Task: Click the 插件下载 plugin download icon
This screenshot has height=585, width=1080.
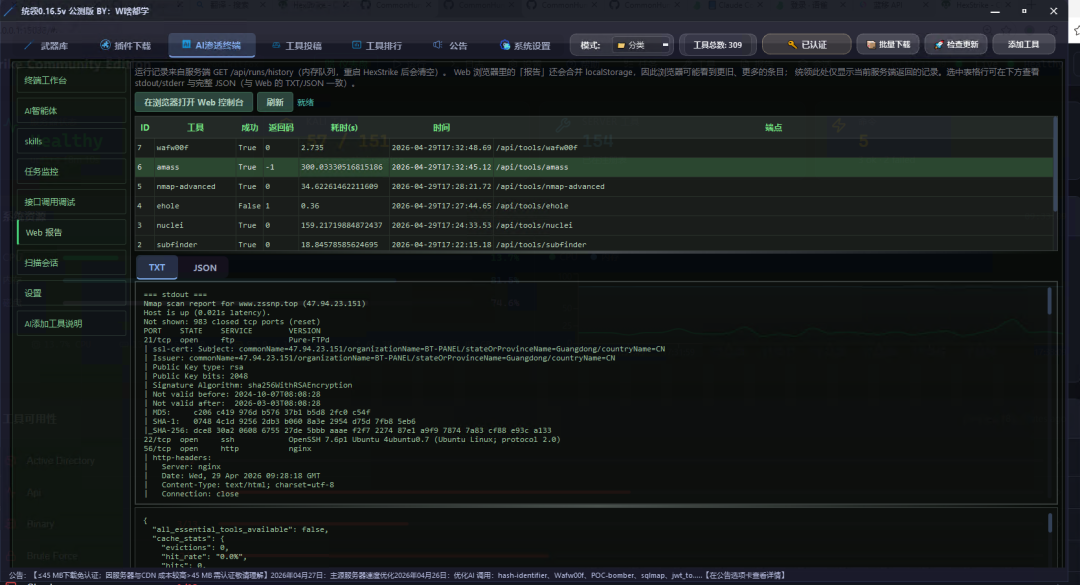Action: [105, 45]
